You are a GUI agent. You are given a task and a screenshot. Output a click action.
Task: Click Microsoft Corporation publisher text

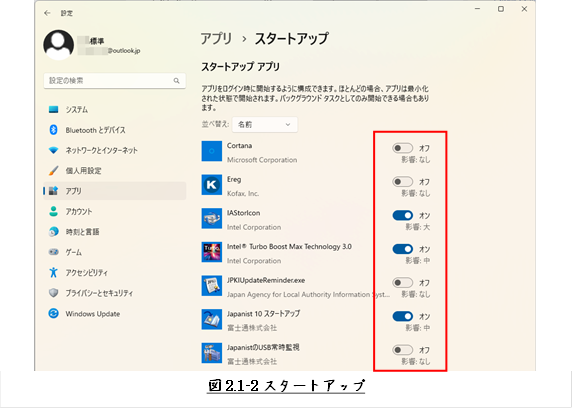pyautogui.click(x=262, y=160)
